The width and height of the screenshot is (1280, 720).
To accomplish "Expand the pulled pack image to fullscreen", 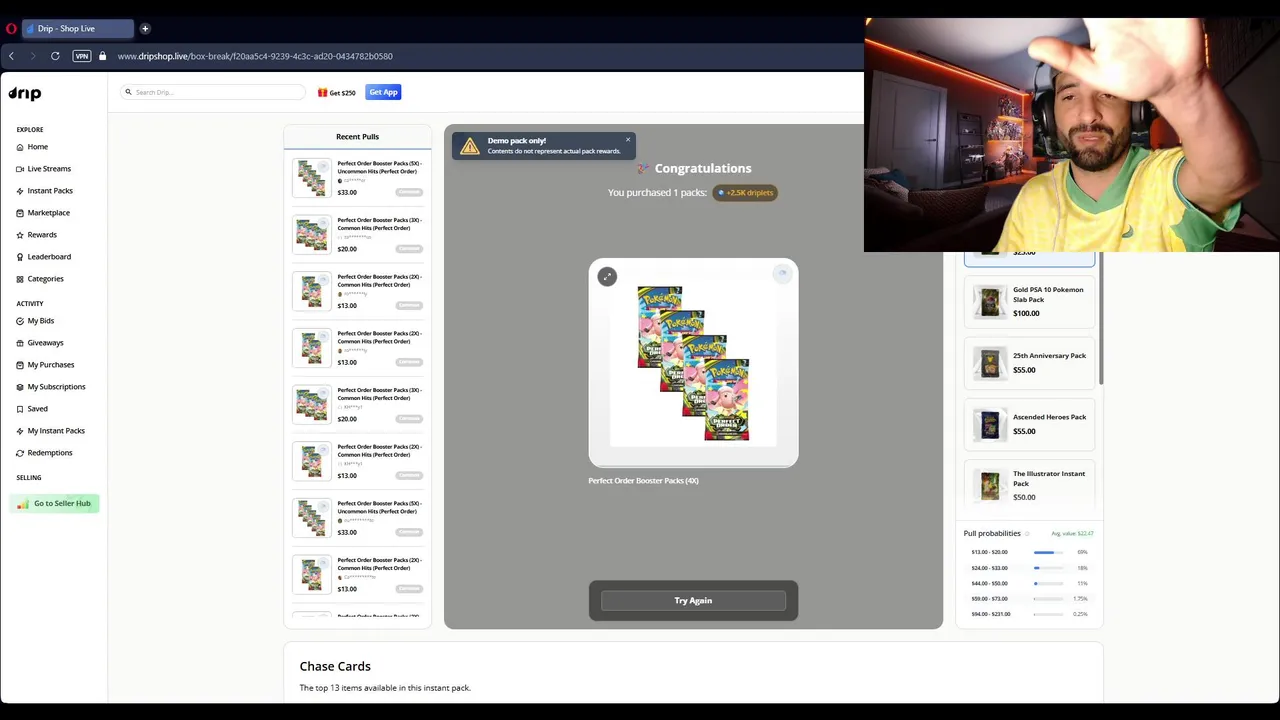I will 607,277.
